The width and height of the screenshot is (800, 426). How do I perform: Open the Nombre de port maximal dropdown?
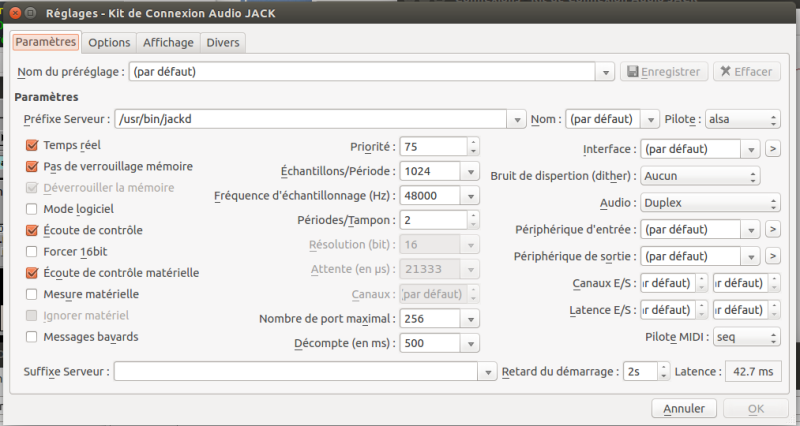(470, 319)
